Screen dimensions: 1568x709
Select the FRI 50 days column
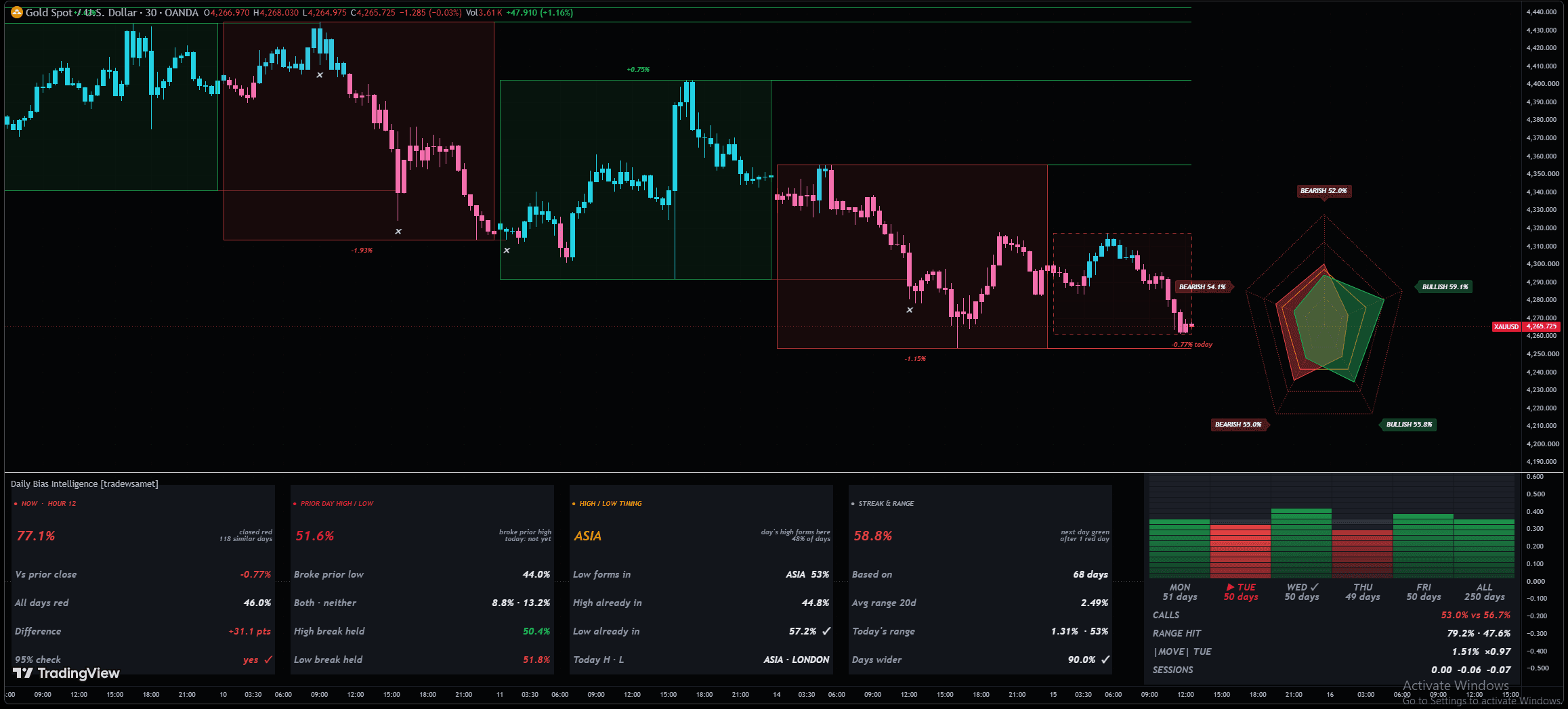(1424, 592)
